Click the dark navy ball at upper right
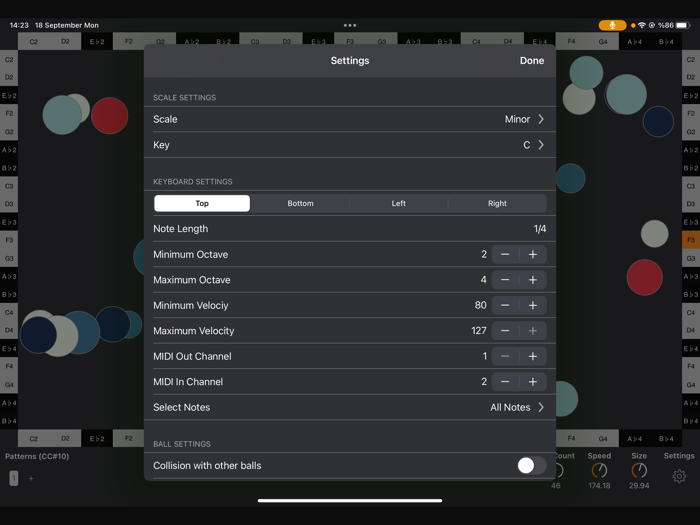700x525 pixels. [x=658, y=121]
